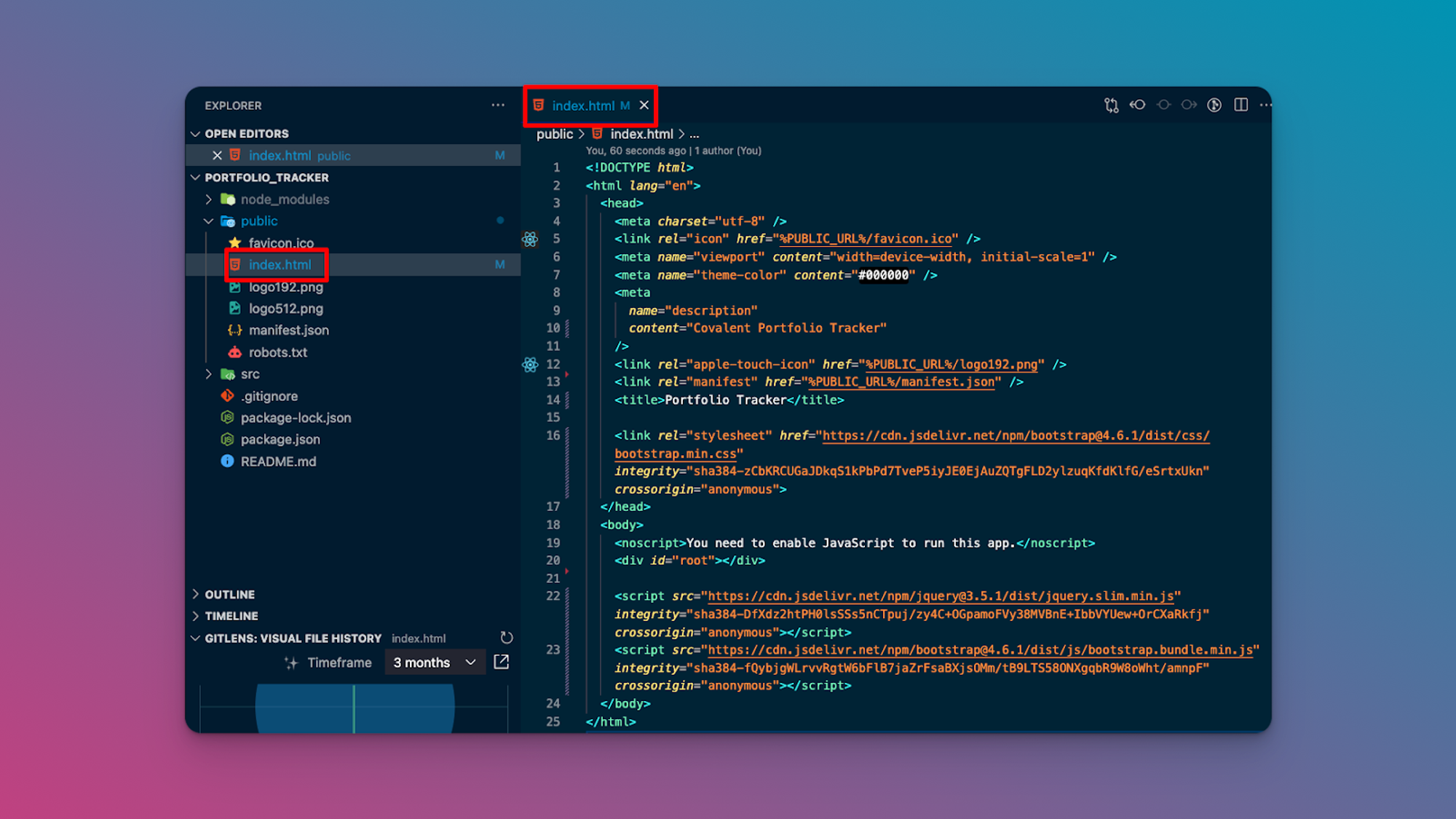Click the HTML5 icon in the breadcrumb
Image resolution: width=1456 pixels, height=819 pixels.
pyautogui.click(x=598, y=133)
